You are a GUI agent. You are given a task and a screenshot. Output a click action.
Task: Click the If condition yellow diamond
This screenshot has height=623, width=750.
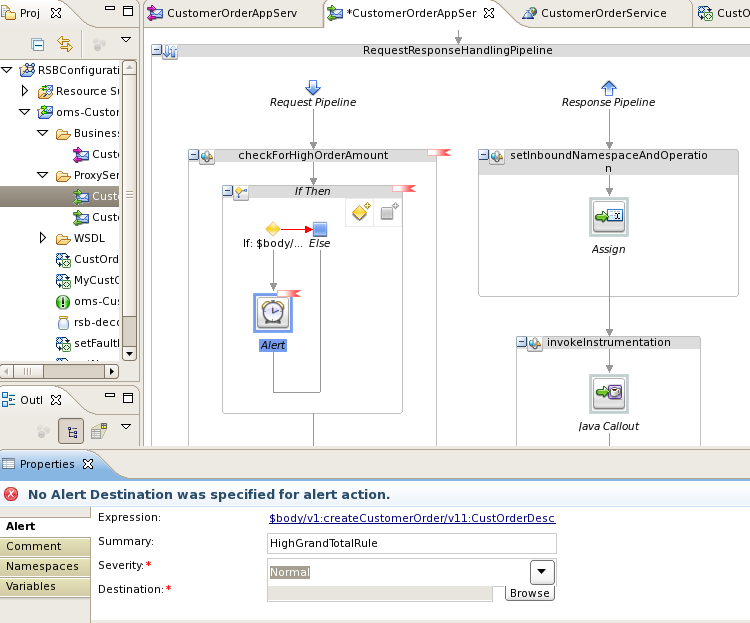click(273, 229)
